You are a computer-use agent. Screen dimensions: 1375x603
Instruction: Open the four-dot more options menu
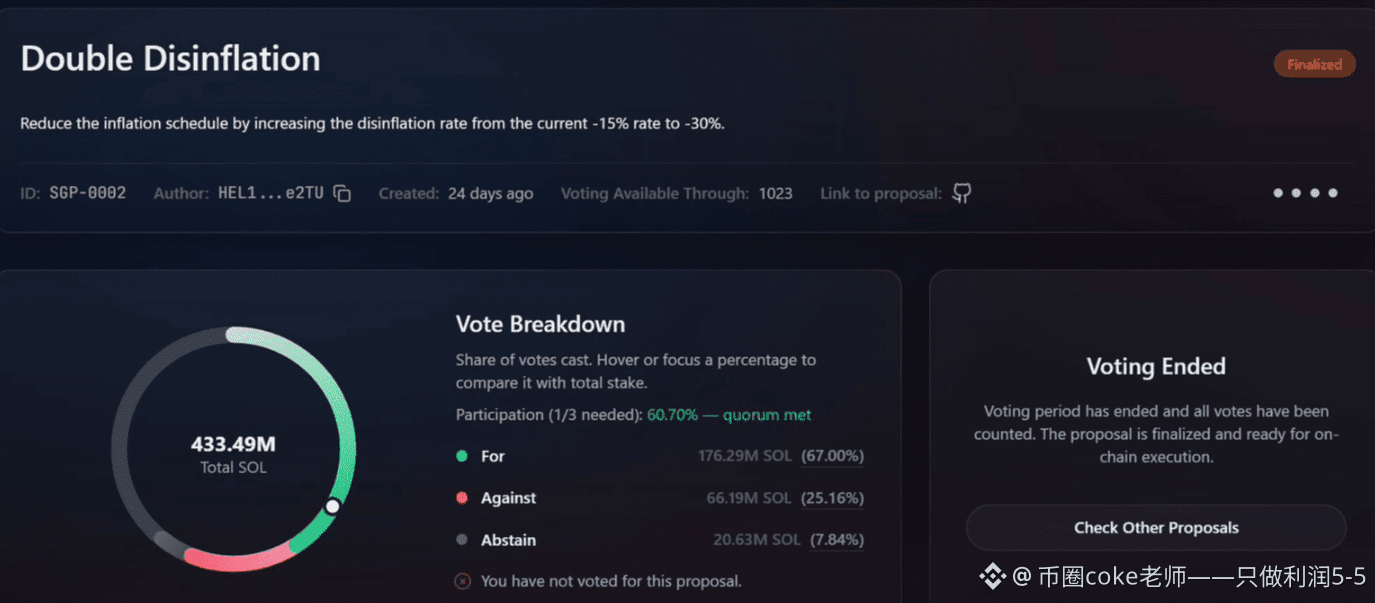(1305, 193)
